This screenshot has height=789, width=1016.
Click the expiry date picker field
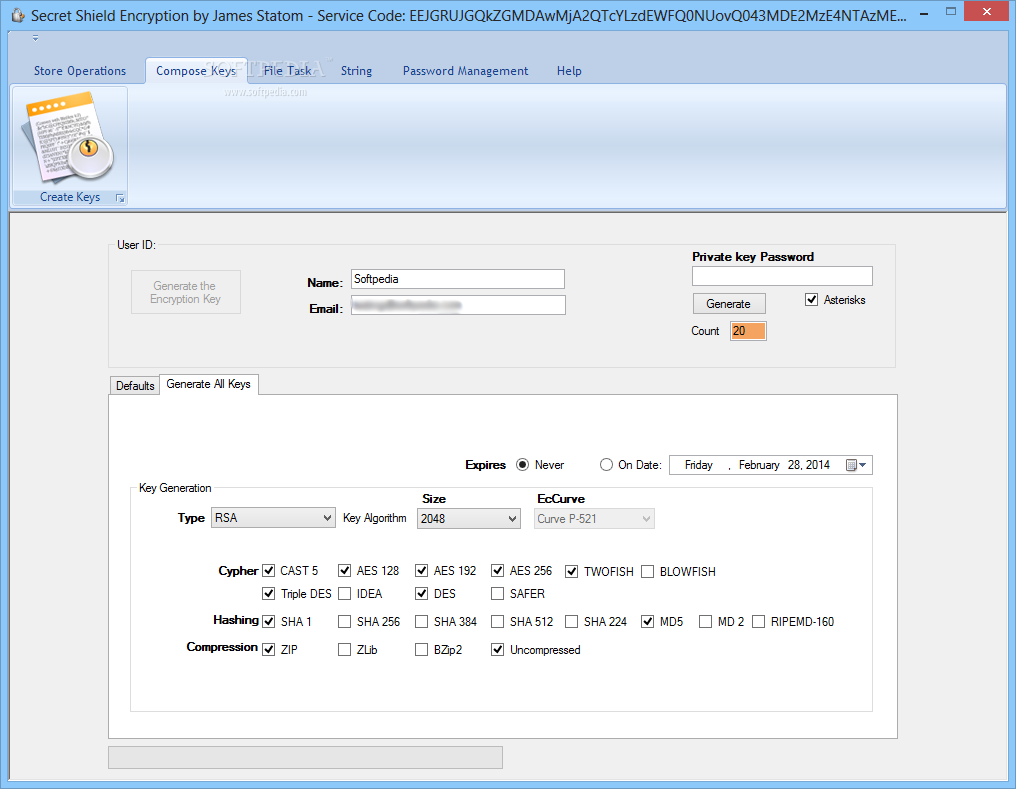pyautogui.click(x=770, y=465)
